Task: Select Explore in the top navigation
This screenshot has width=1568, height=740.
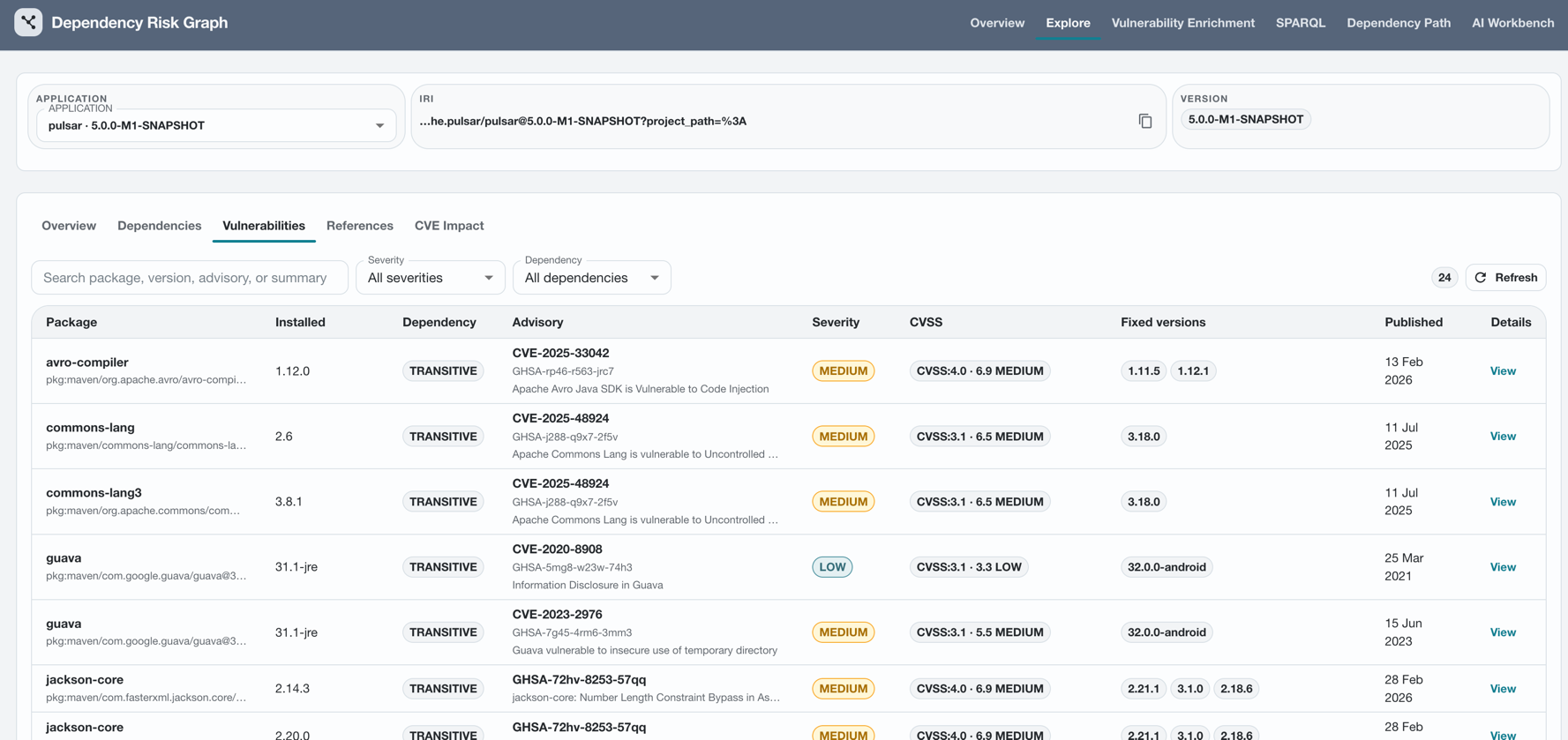Action: [1068, 23]
